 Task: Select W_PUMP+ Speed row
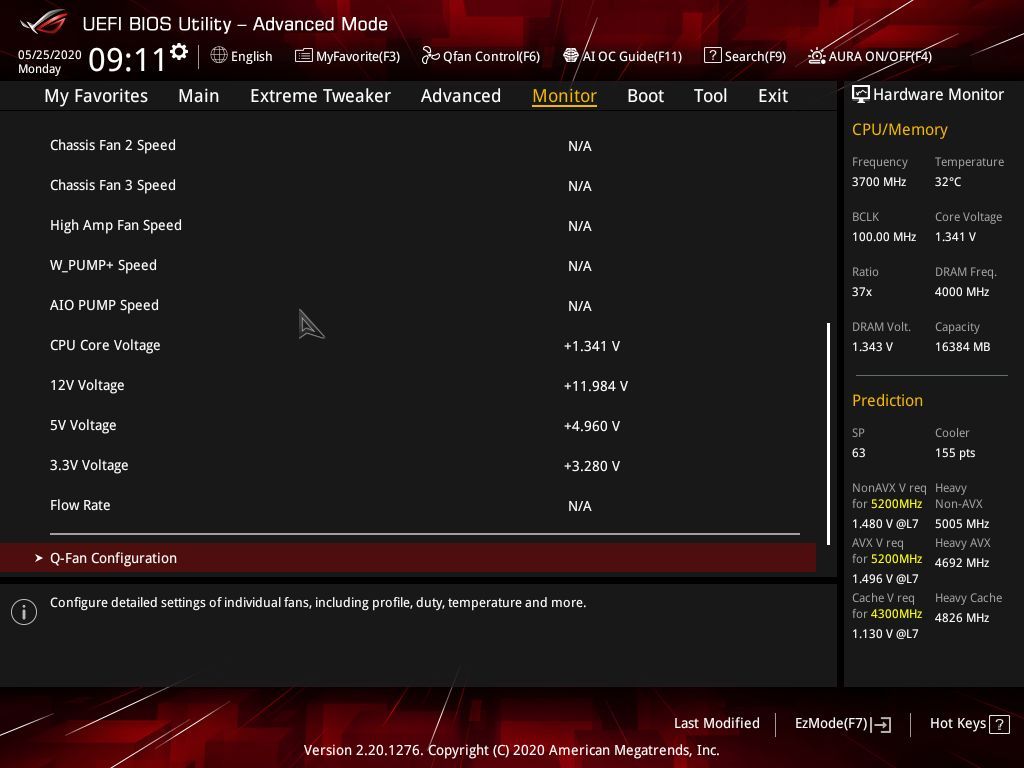tap(408, 265)
